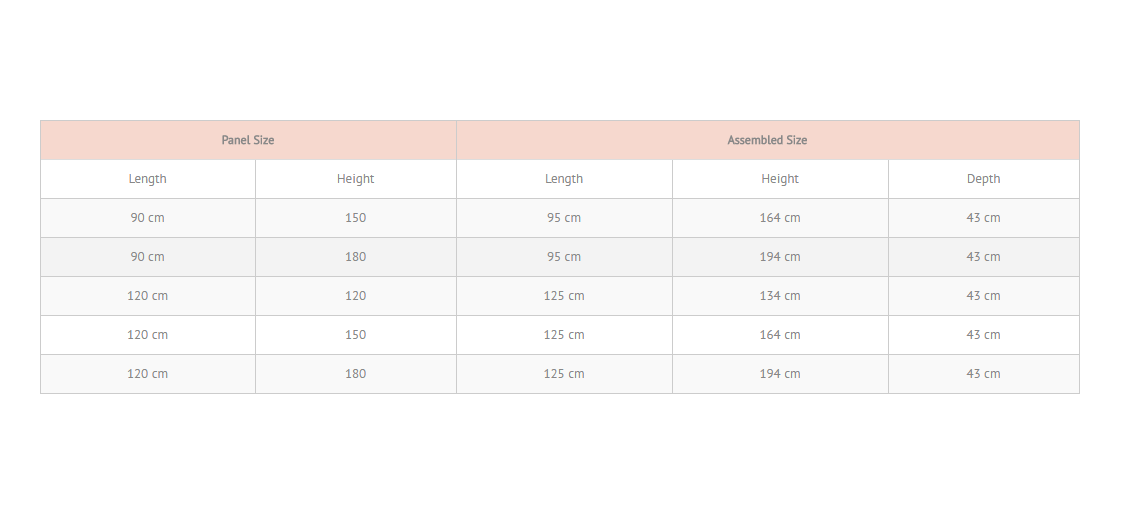
Task: Click Panel Size Height column header
Action: point(355,179)
